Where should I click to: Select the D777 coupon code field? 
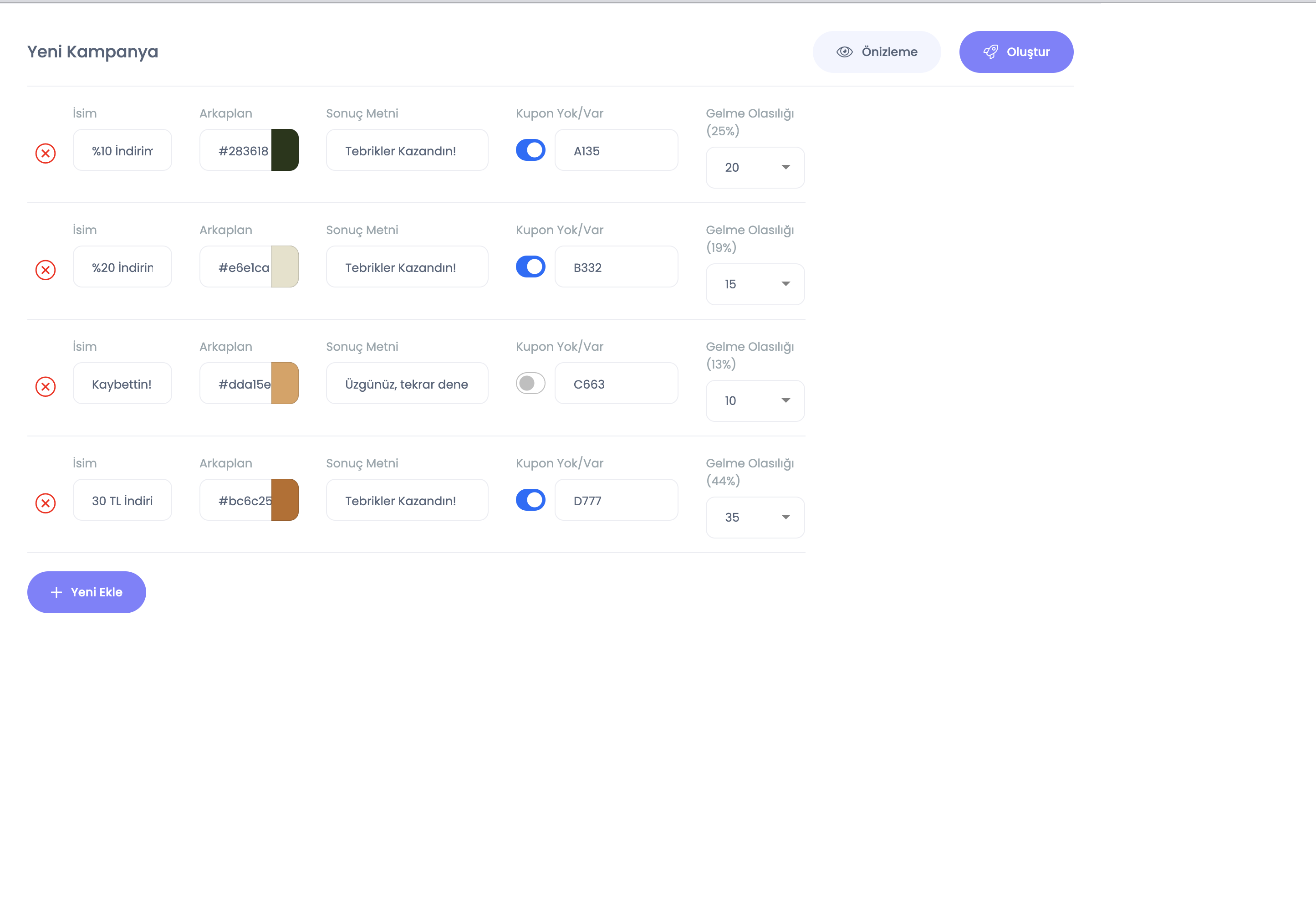click(616, 501)
